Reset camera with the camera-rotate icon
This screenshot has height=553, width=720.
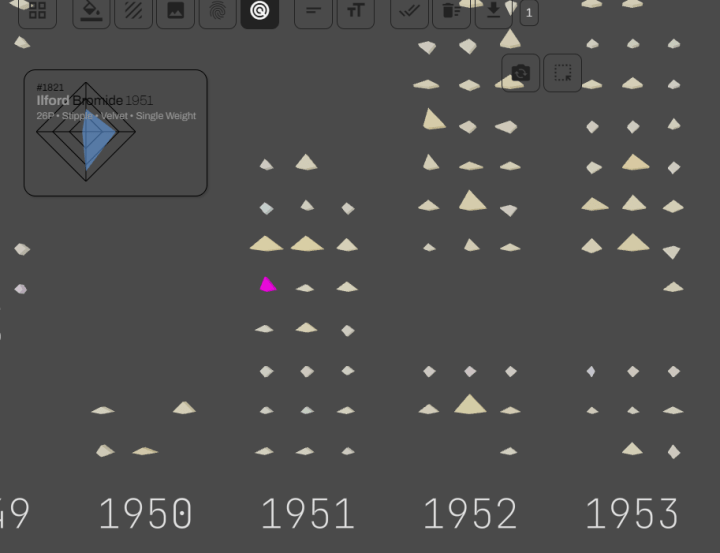tap(521, 73)
